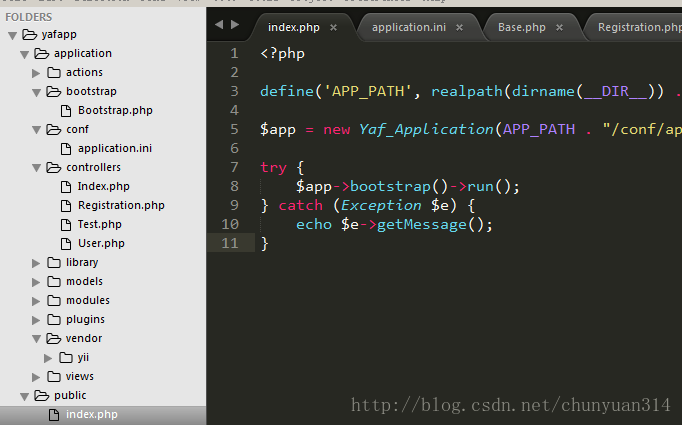This screenshot has height=425, width=682.
Task: Click the vendor folder icon
Action: [x=54, y=338]
